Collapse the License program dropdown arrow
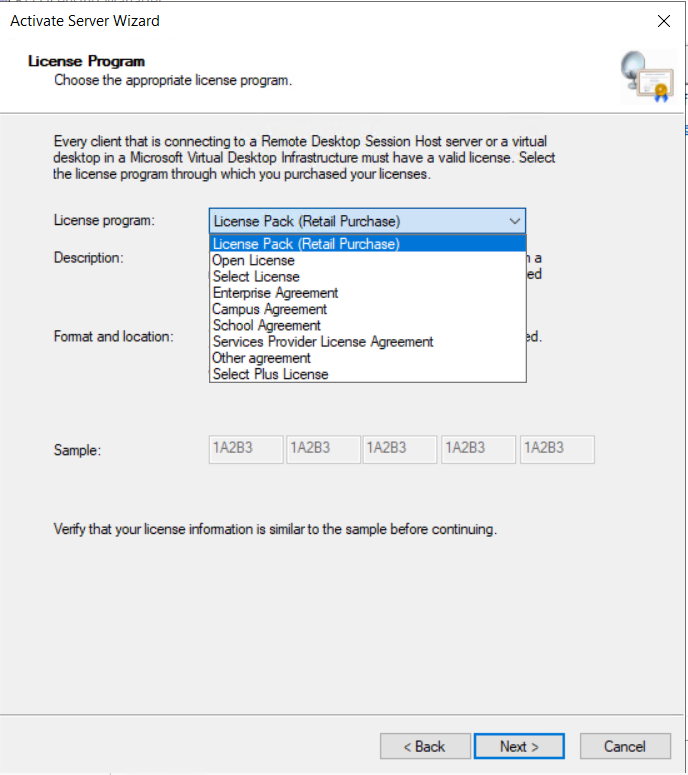The height and width of the screenshot is (775, 688). point(514,221)
